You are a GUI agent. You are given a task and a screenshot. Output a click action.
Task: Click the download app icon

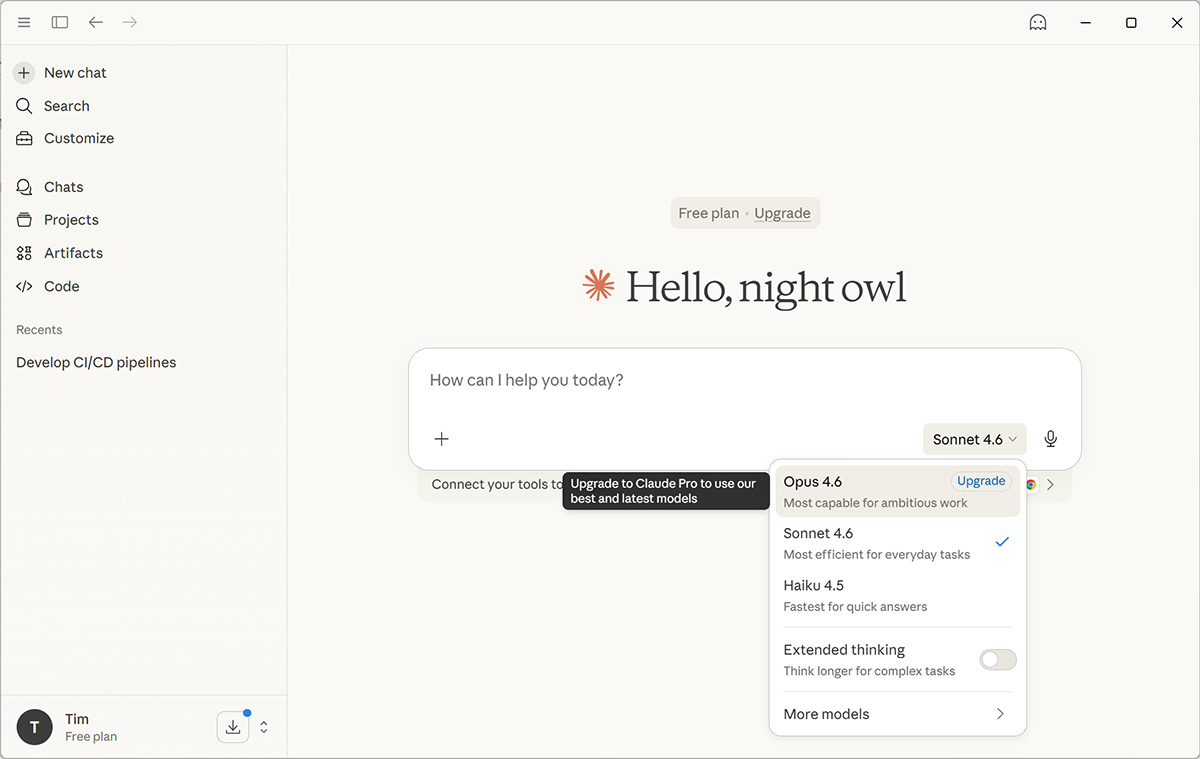tap(233, 727)
